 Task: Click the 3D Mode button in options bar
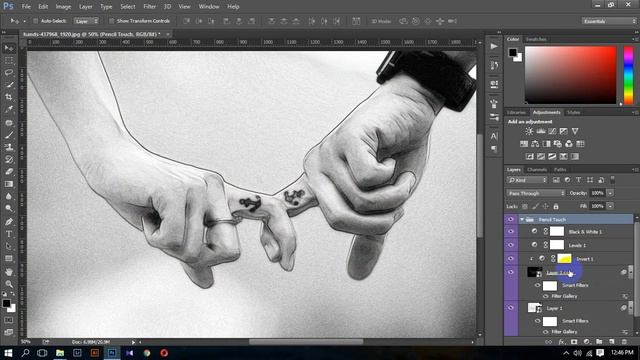tap(381, 21)
